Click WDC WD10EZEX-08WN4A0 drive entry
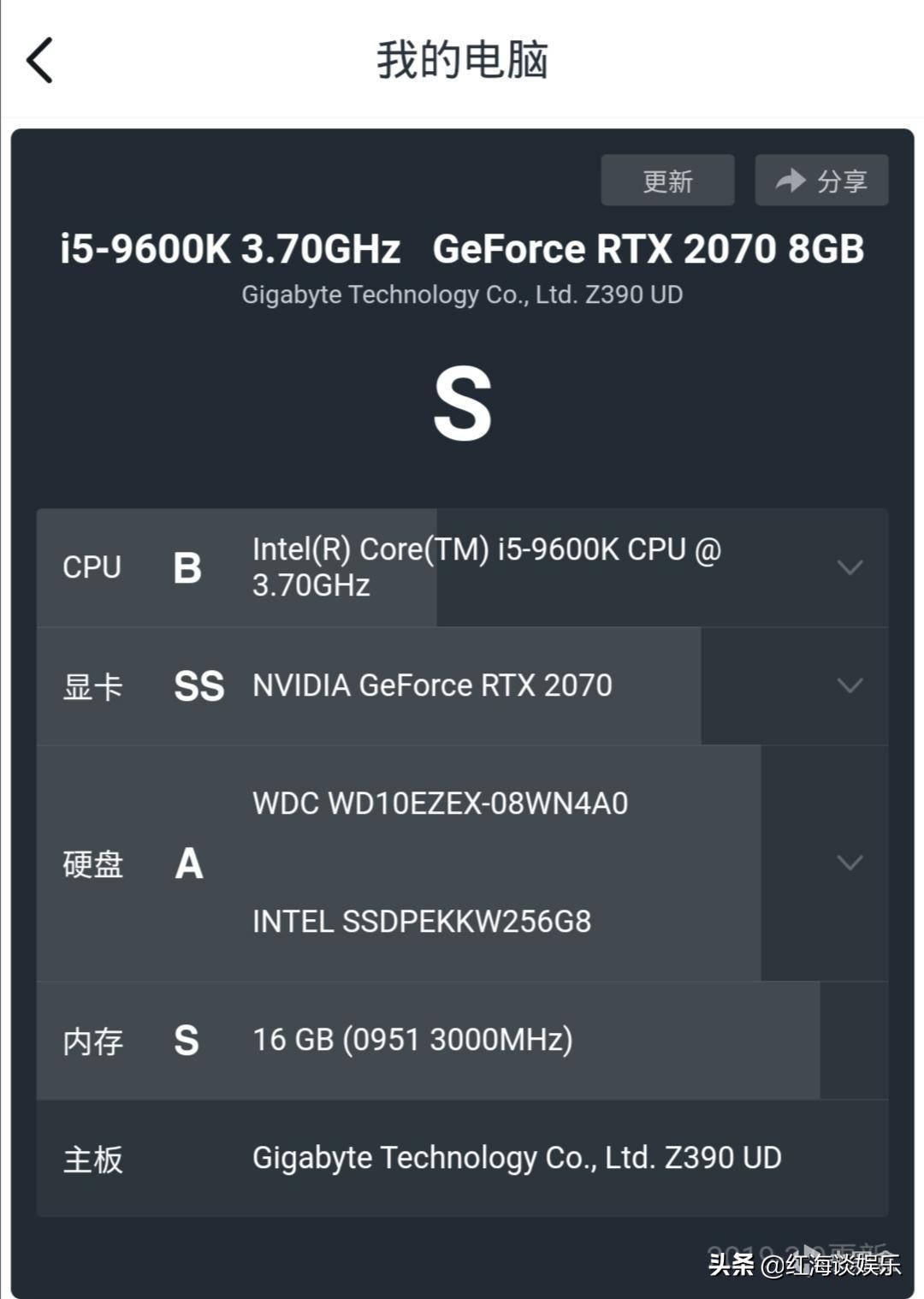Screen dimensions: 924x1299 click(x=440, y=804)
